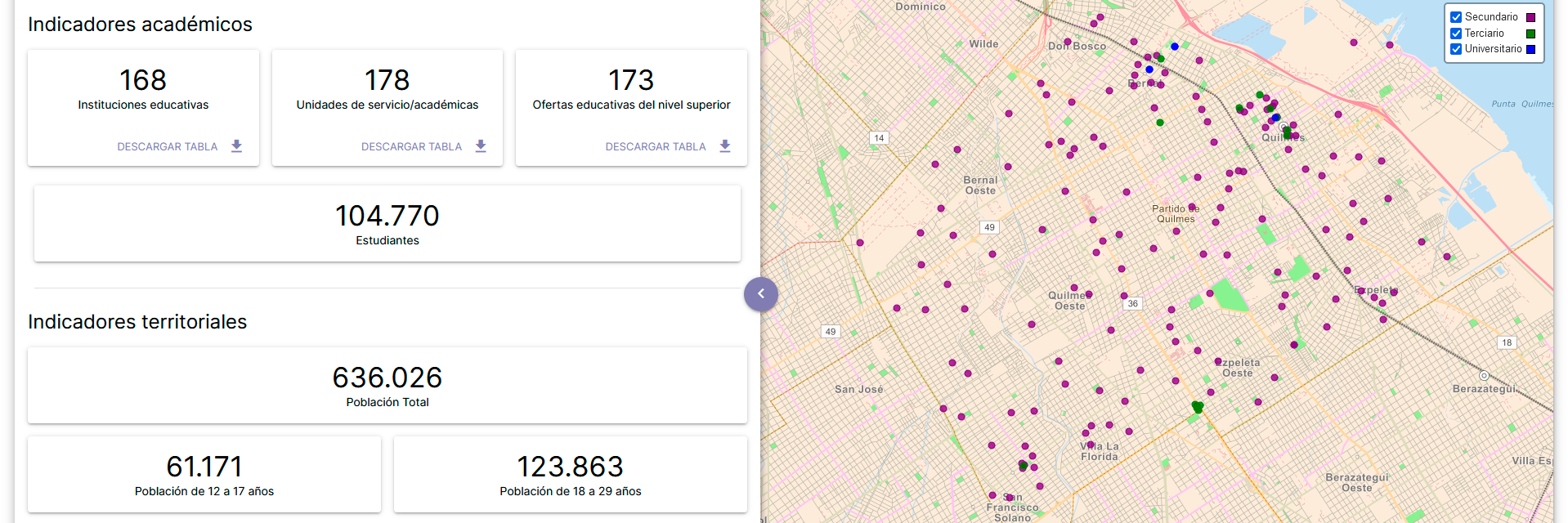Click the purple Secundario legend swatch

1530,17
